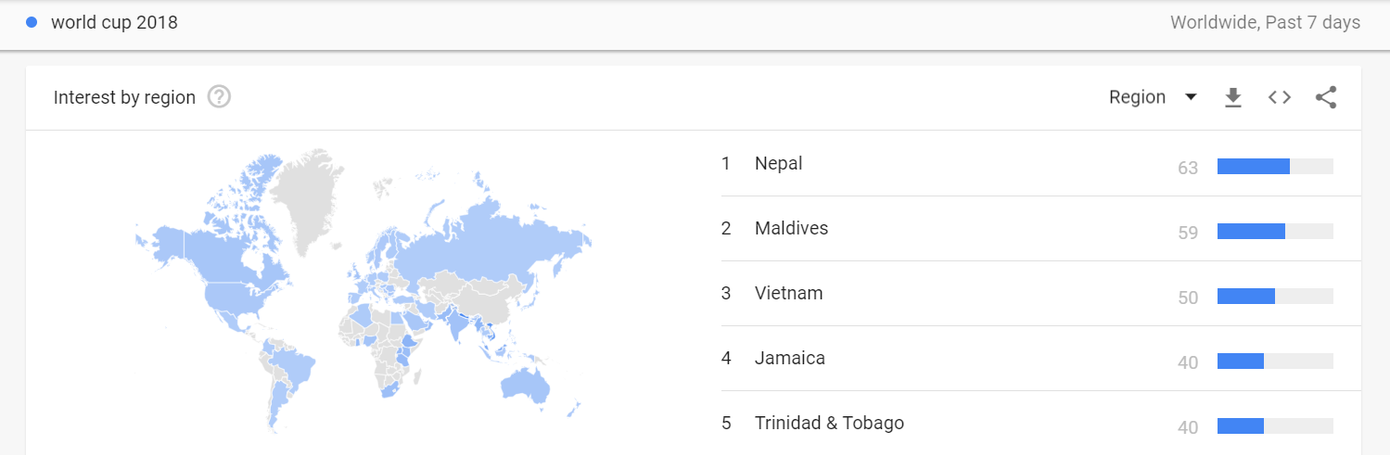Click Vietnam interest bar showing 50

[x=1275, y=296]
